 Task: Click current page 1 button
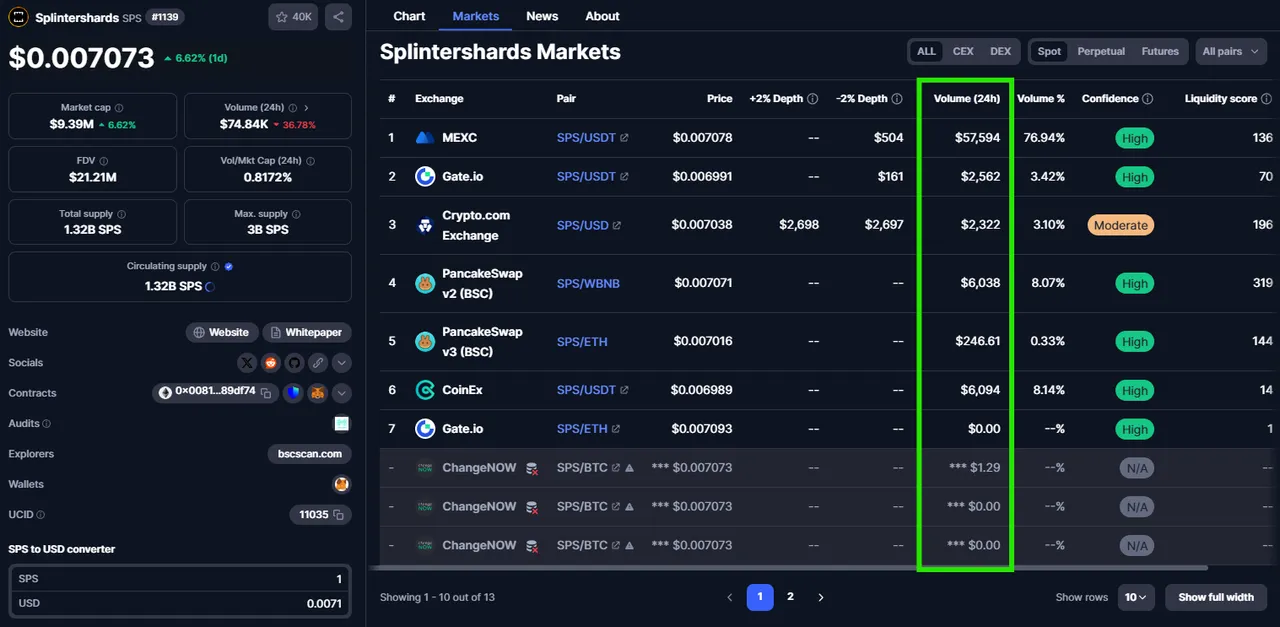point(760,597)
